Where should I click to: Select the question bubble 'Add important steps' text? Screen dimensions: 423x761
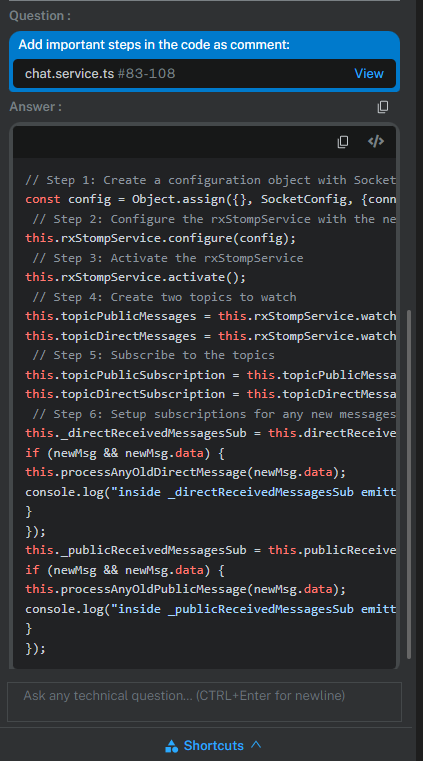[154, 45]
